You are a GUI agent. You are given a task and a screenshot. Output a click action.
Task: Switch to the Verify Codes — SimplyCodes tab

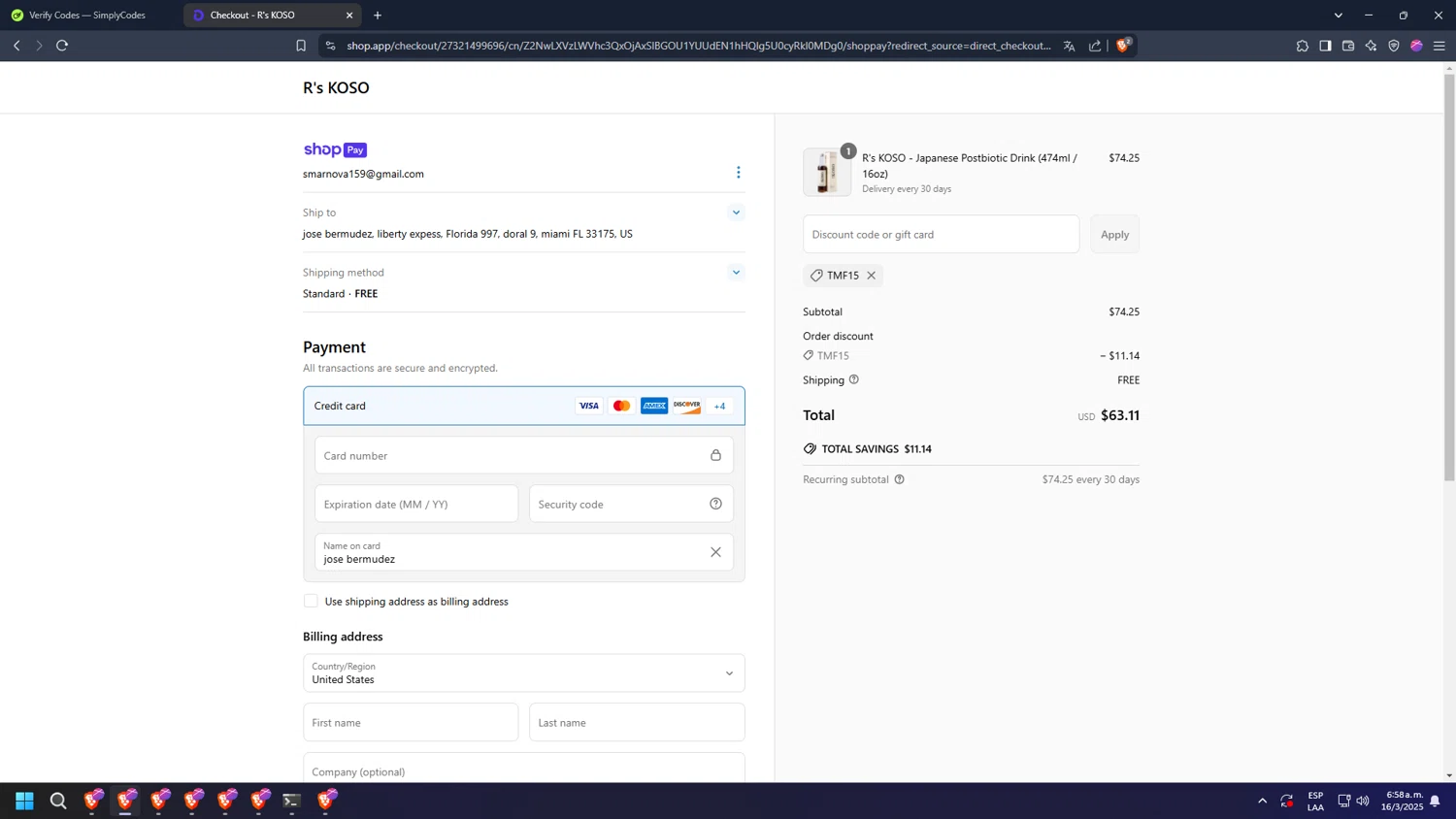point(87,16)
